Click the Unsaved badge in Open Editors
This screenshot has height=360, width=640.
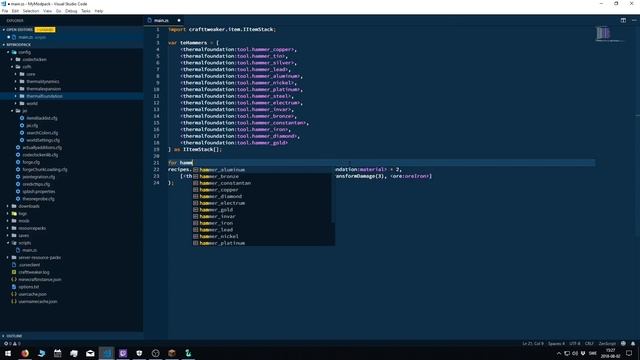coord(44,30)
